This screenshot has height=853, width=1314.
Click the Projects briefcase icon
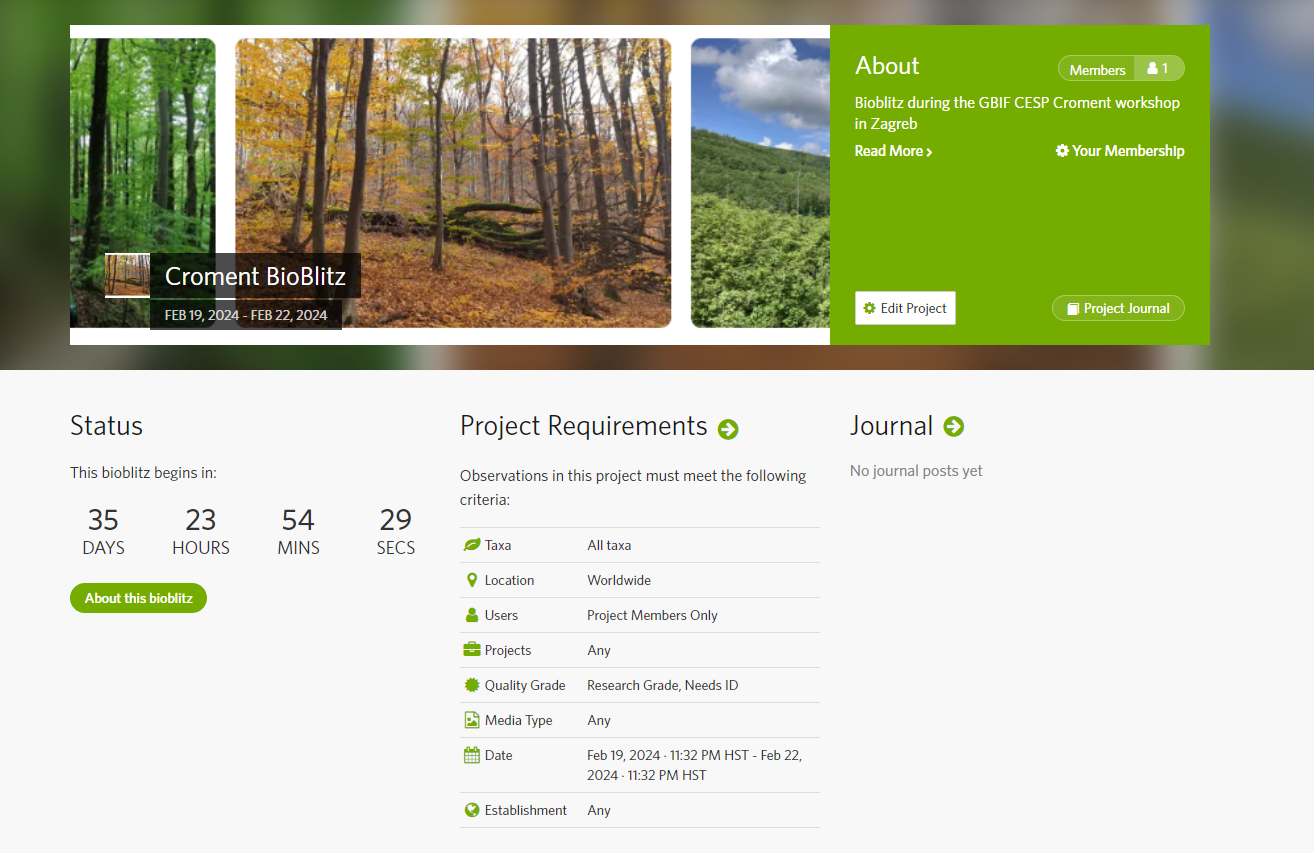472,650
